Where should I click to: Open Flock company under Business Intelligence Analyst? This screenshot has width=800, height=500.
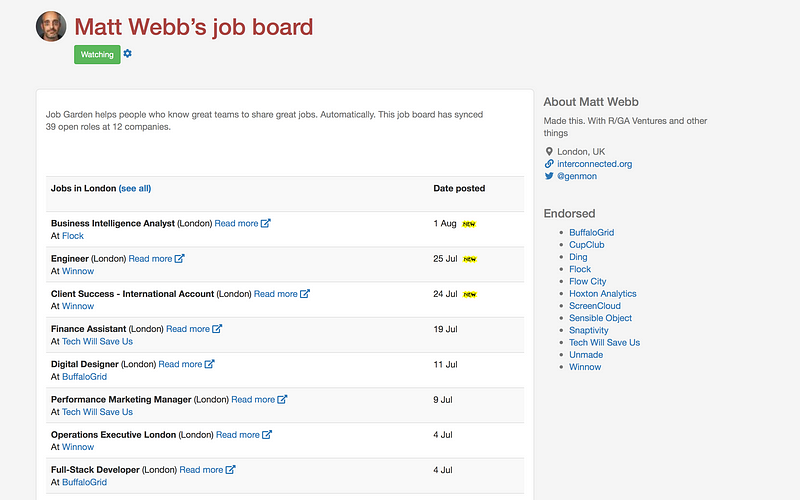click(73, 236)
